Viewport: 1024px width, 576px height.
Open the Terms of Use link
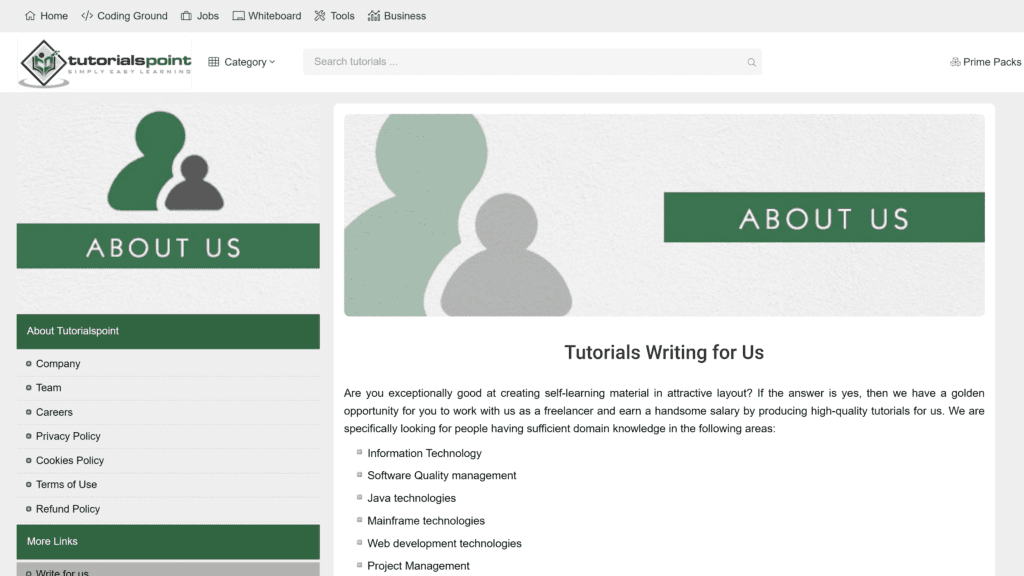pos(66,485)
